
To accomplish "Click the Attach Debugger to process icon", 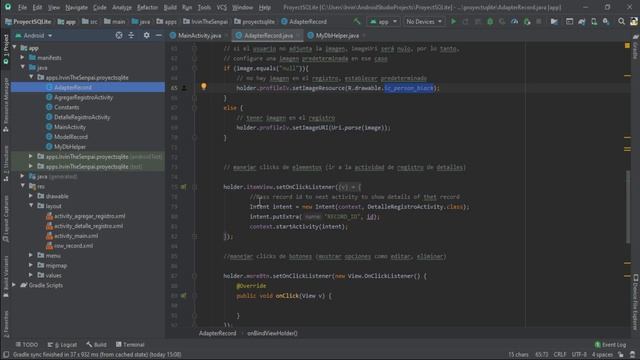I will [527, 21].
